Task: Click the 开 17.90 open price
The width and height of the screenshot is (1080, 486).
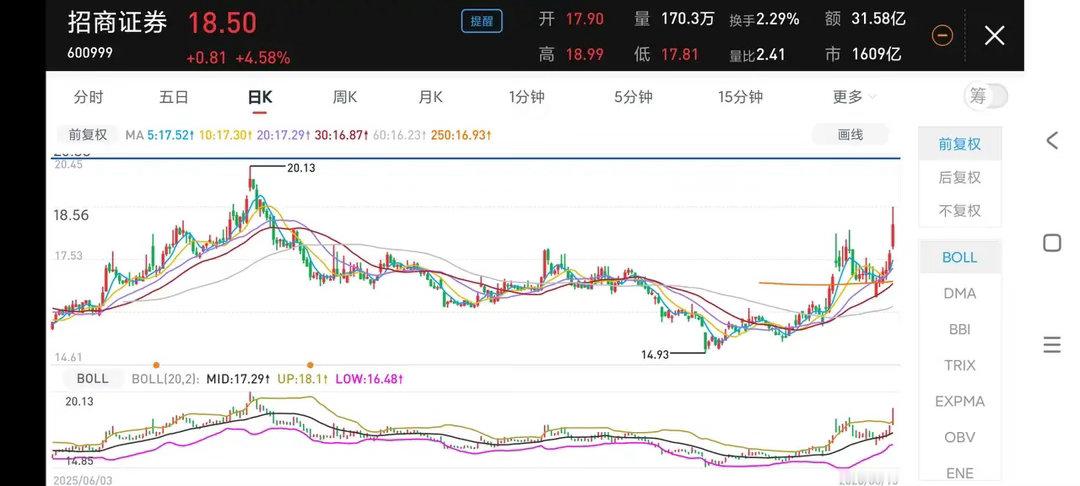Action: 571,19
